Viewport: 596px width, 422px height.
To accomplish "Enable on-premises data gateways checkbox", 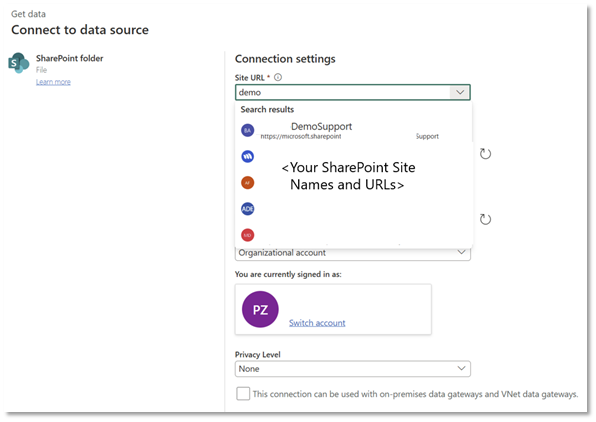I will [x=243, y=394].
